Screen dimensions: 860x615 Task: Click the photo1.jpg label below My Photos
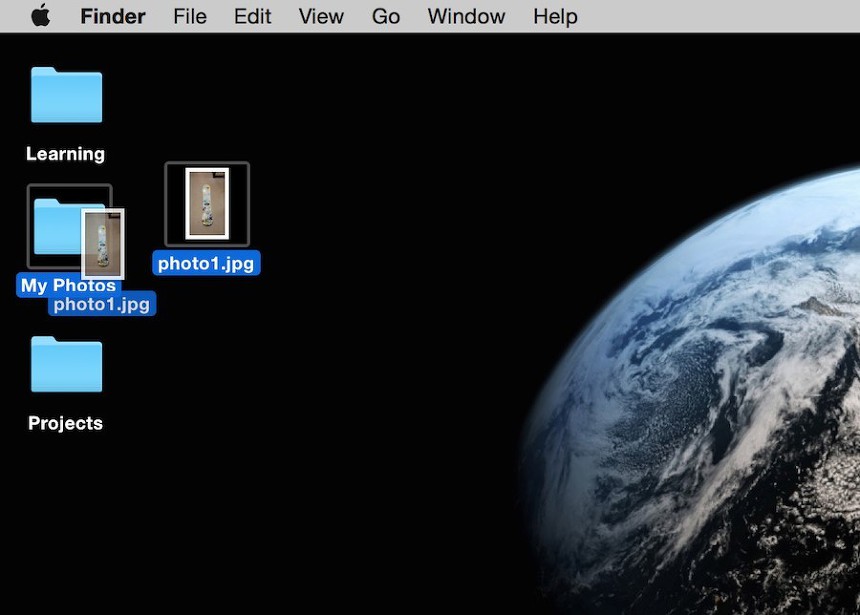pos(102,304)
